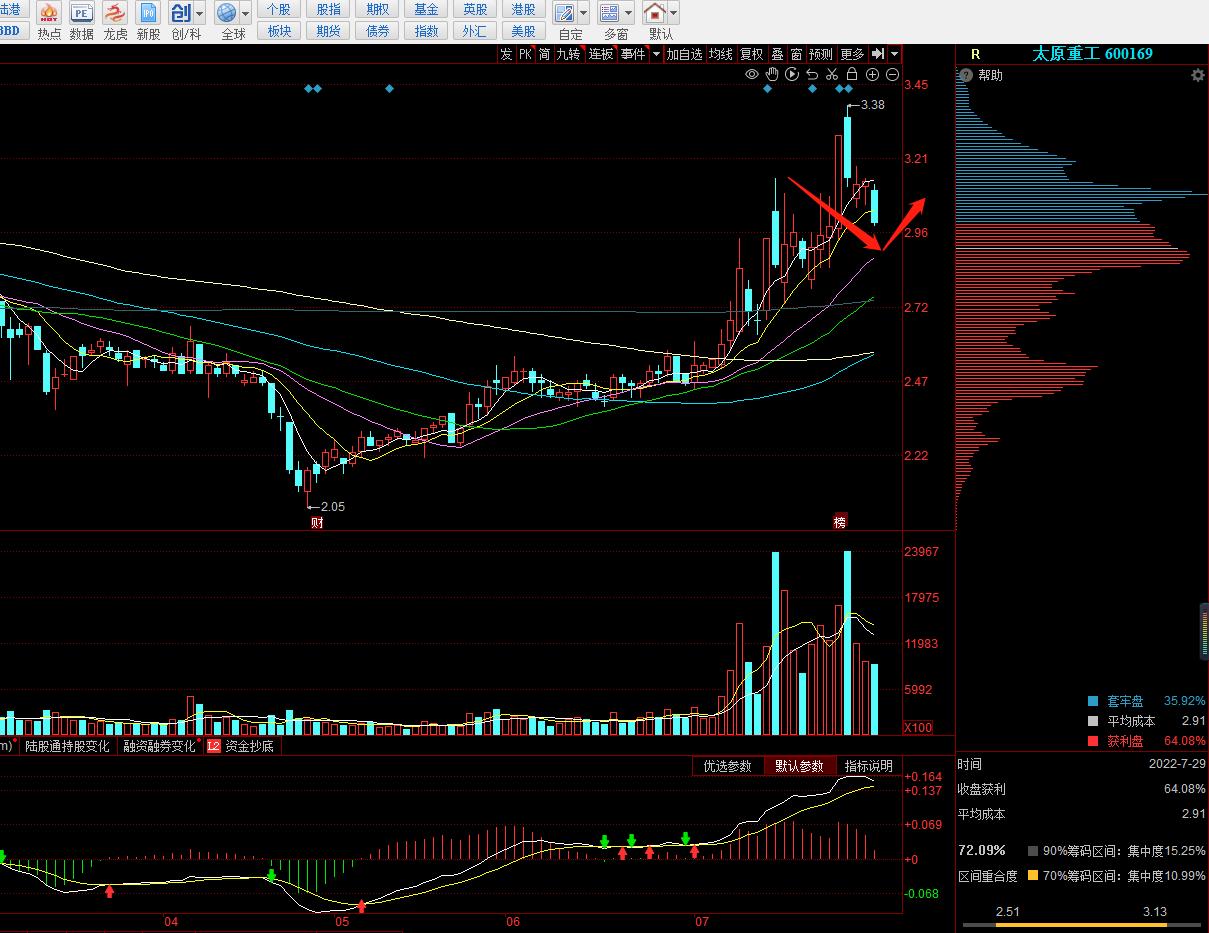Click the 指标说明 button
1209x933 pixels.
point(868,766)
